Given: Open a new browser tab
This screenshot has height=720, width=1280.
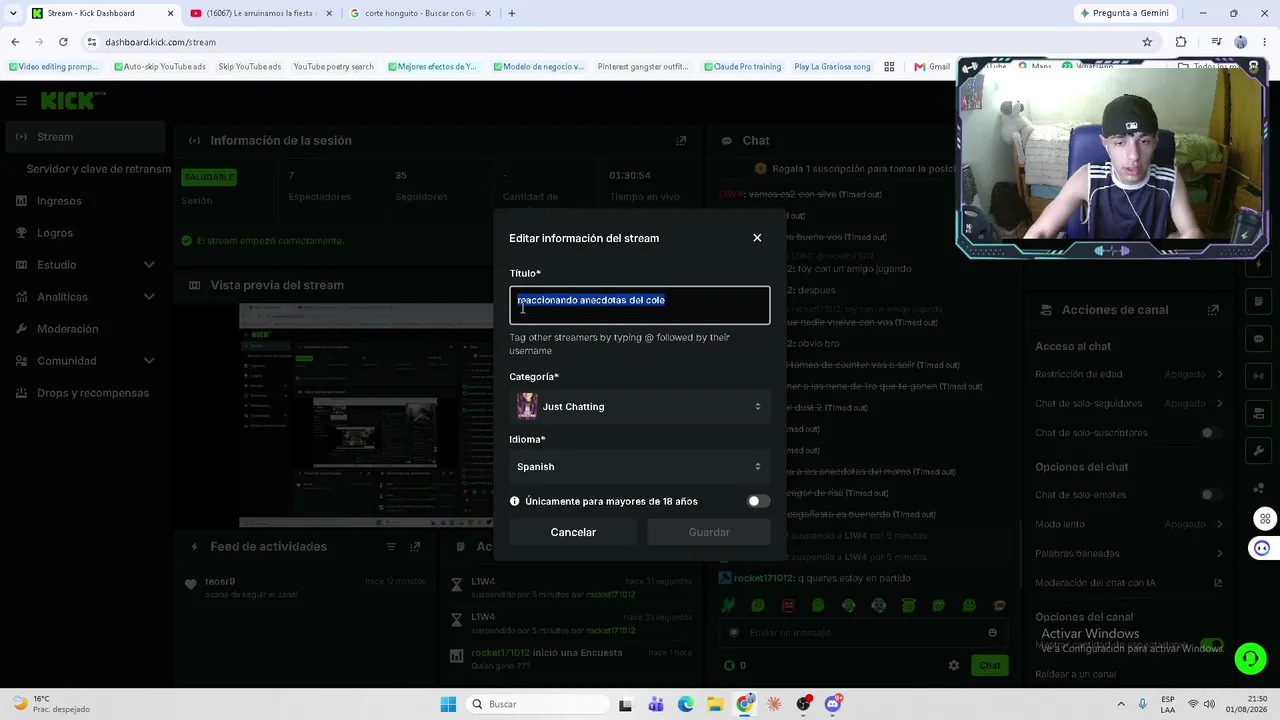Looking at the screenshot, I should (512, 13).
